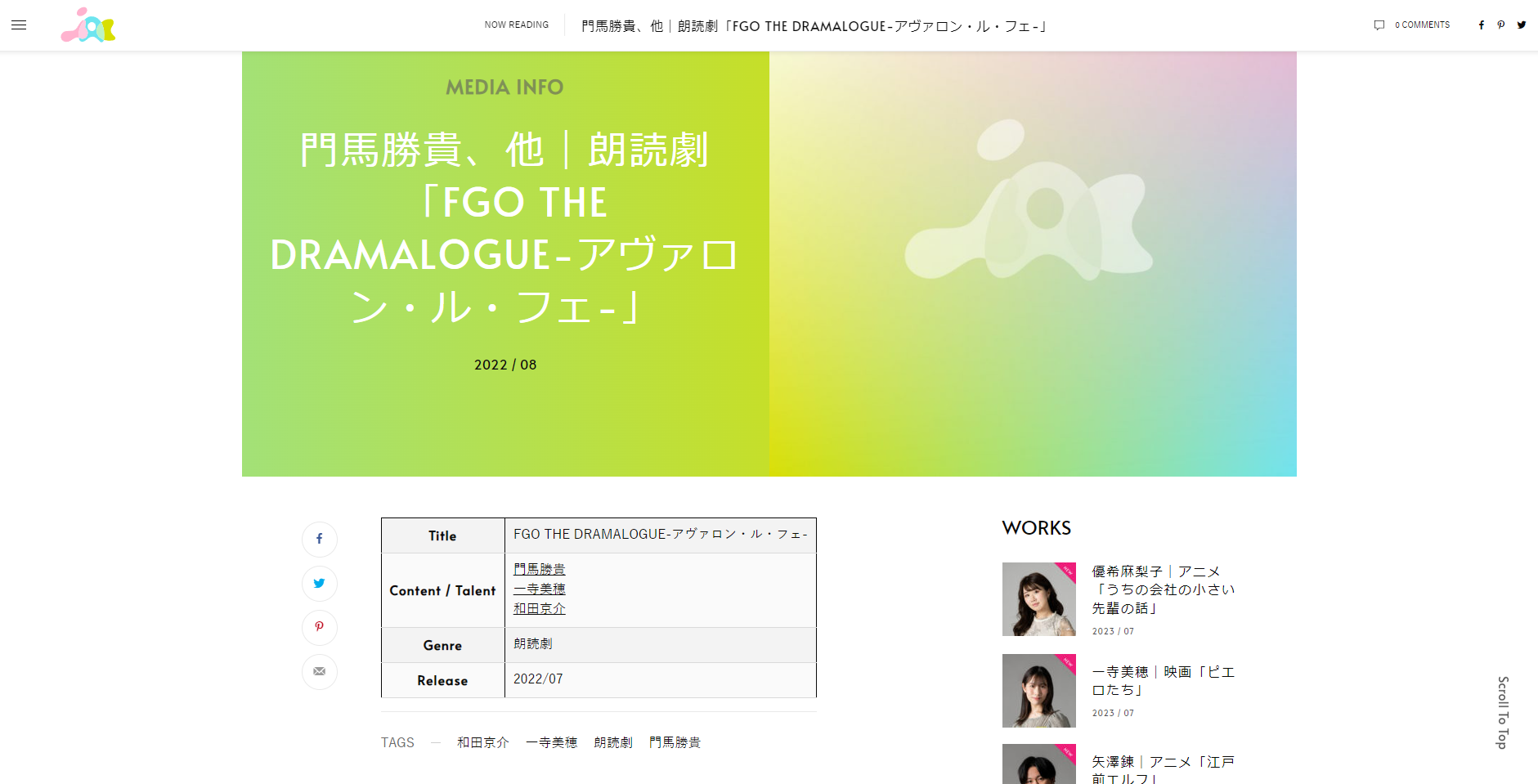
Task: Click Scroll To Top vertical button
Action: (x=1502, y=712)
